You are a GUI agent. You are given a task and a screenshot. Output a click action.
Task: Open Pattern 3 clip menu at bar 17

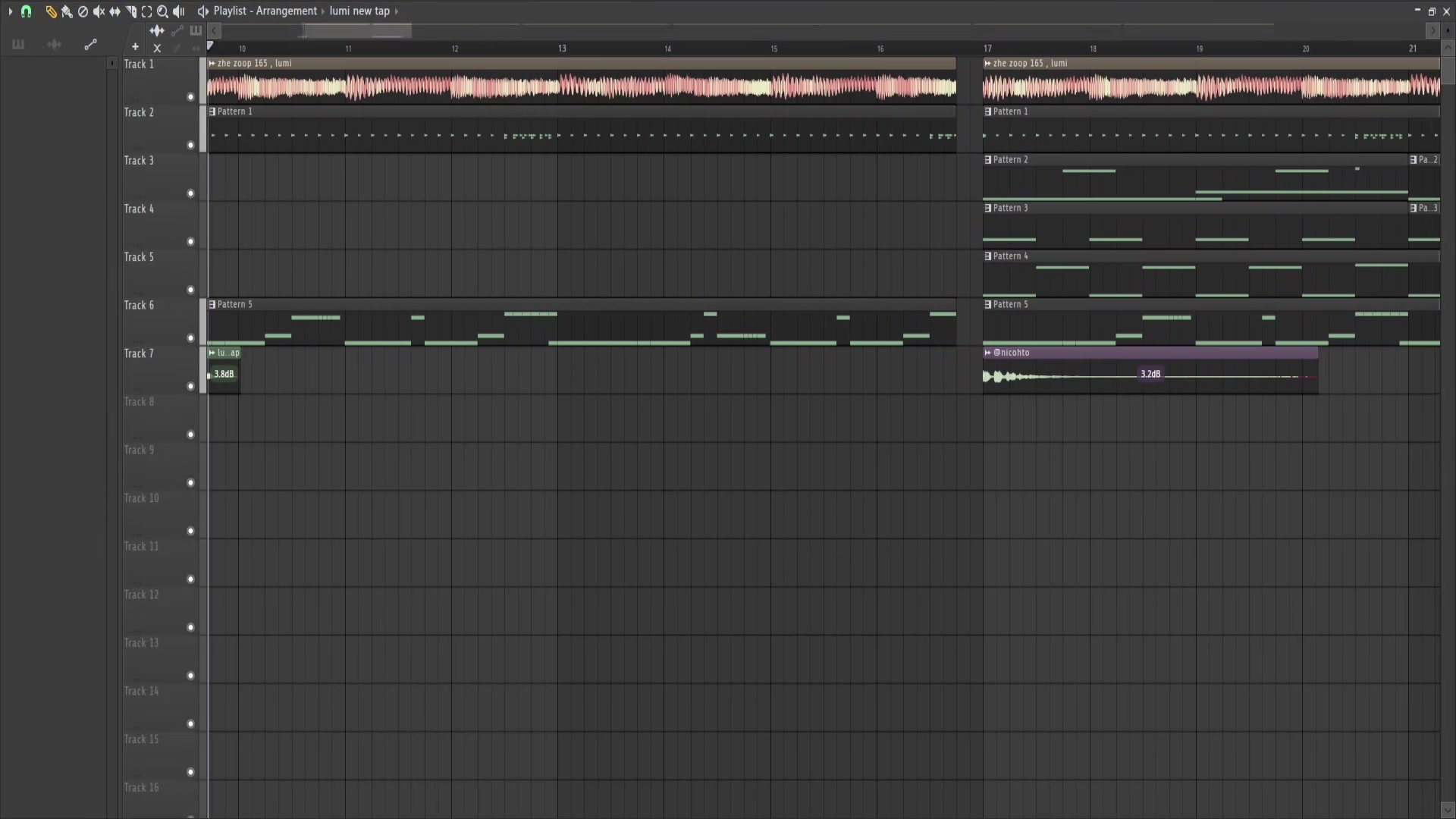[x=987, y=208]
